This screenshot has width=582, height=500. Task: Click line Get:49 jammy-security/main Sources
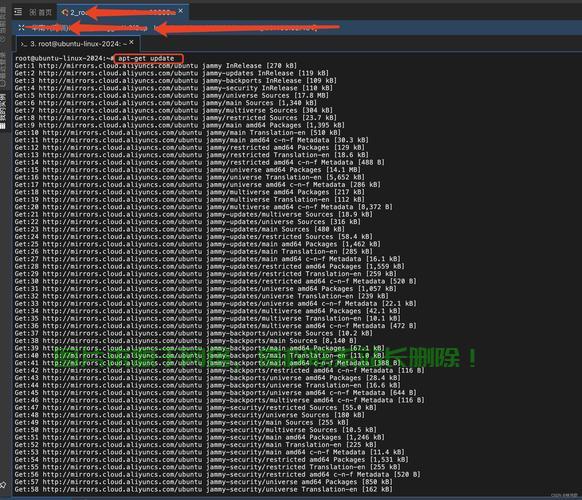pyautogui.click(x=182, y=422)
